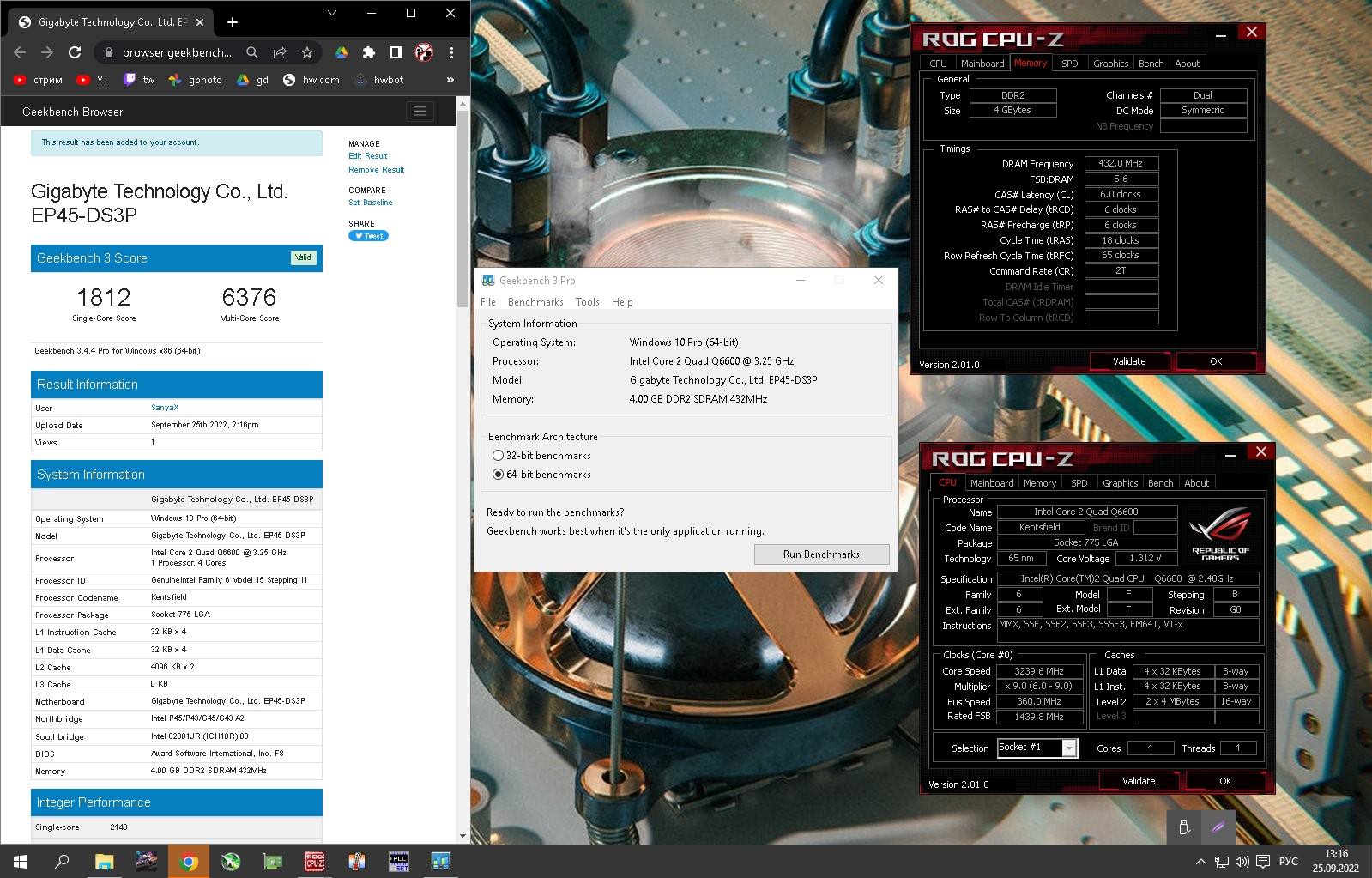
Task: Open File Explorer from taskbar
Action: pyautogui.click(x=104, y=861)
